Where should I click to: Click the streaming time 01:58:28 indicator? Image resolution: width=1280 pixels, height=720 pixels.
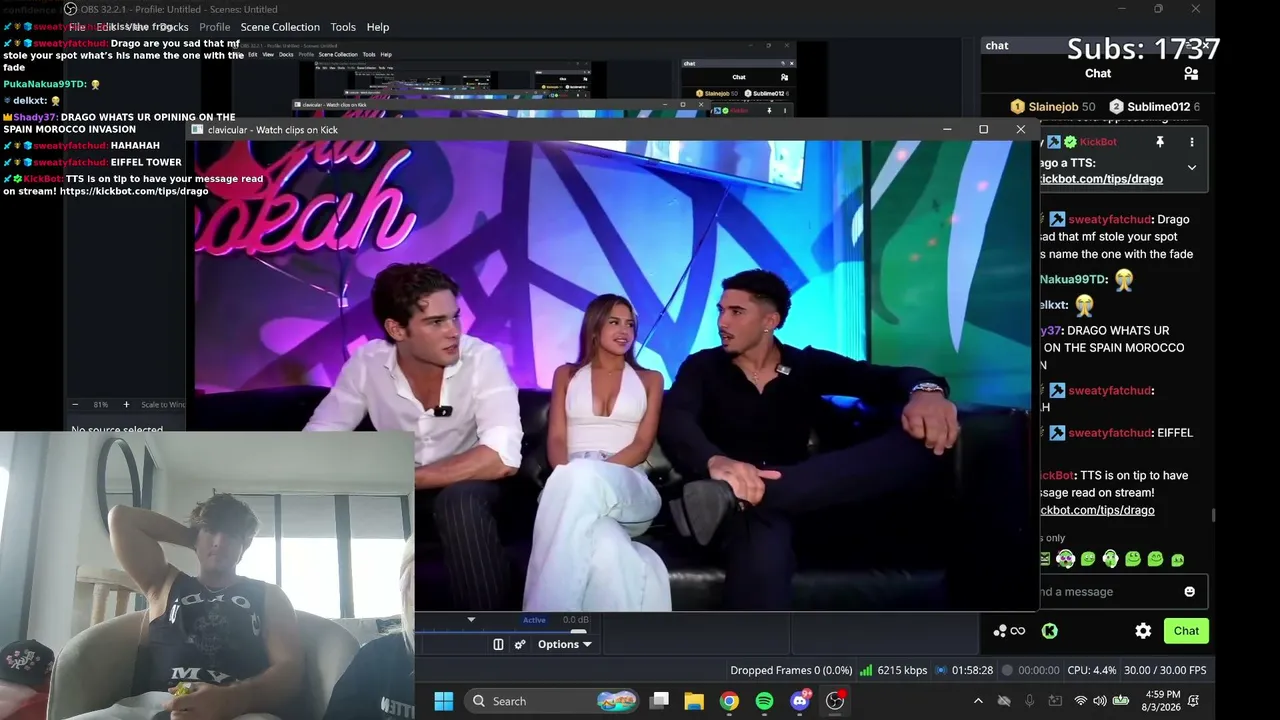click(x=964, y=670)
